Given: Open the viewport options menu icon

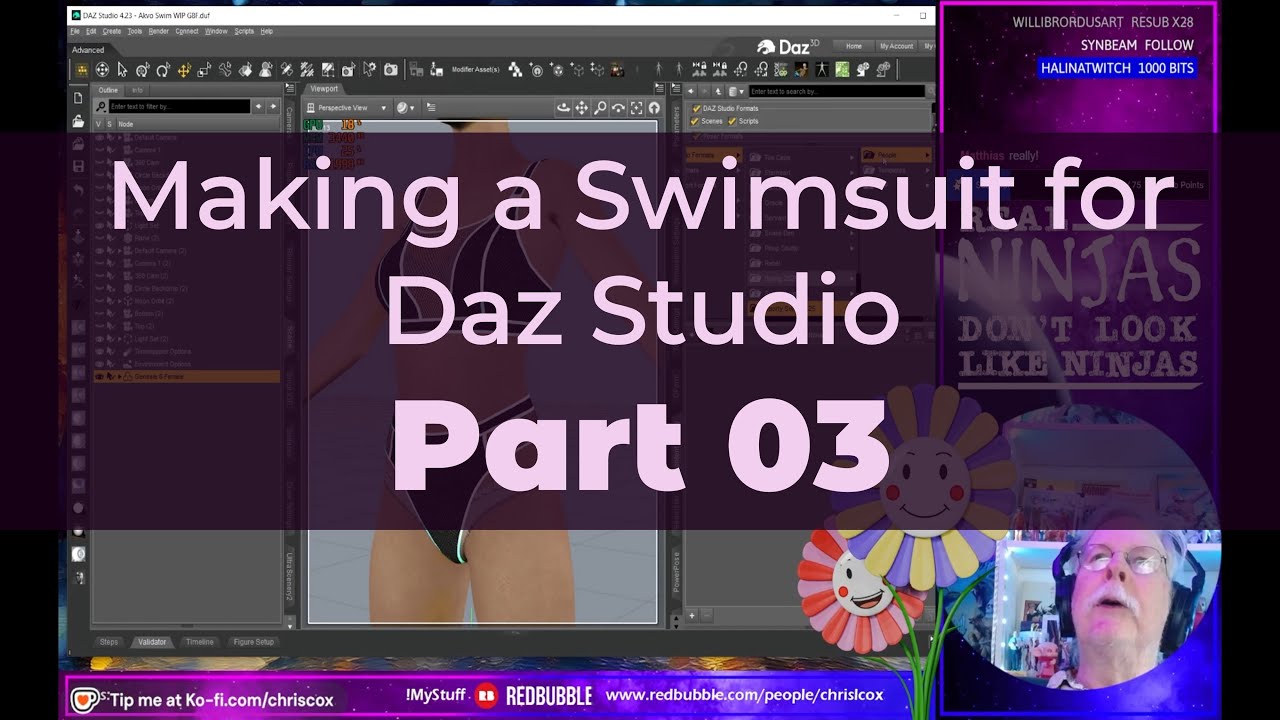Looking at the screenshot, I should click(x=431, y=107).
